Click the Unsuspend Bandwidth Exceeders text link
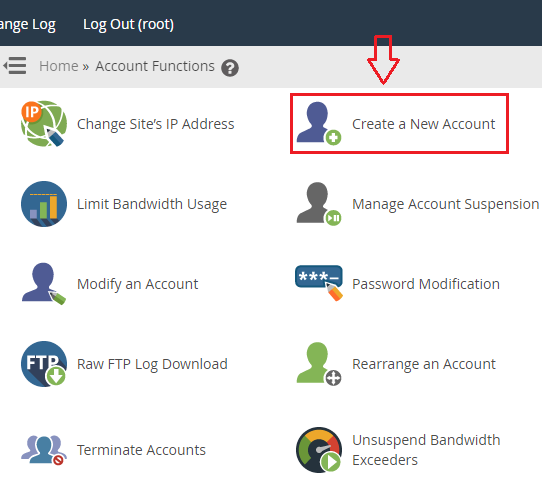Screen dimensions: 547x503 pos(426,450)
